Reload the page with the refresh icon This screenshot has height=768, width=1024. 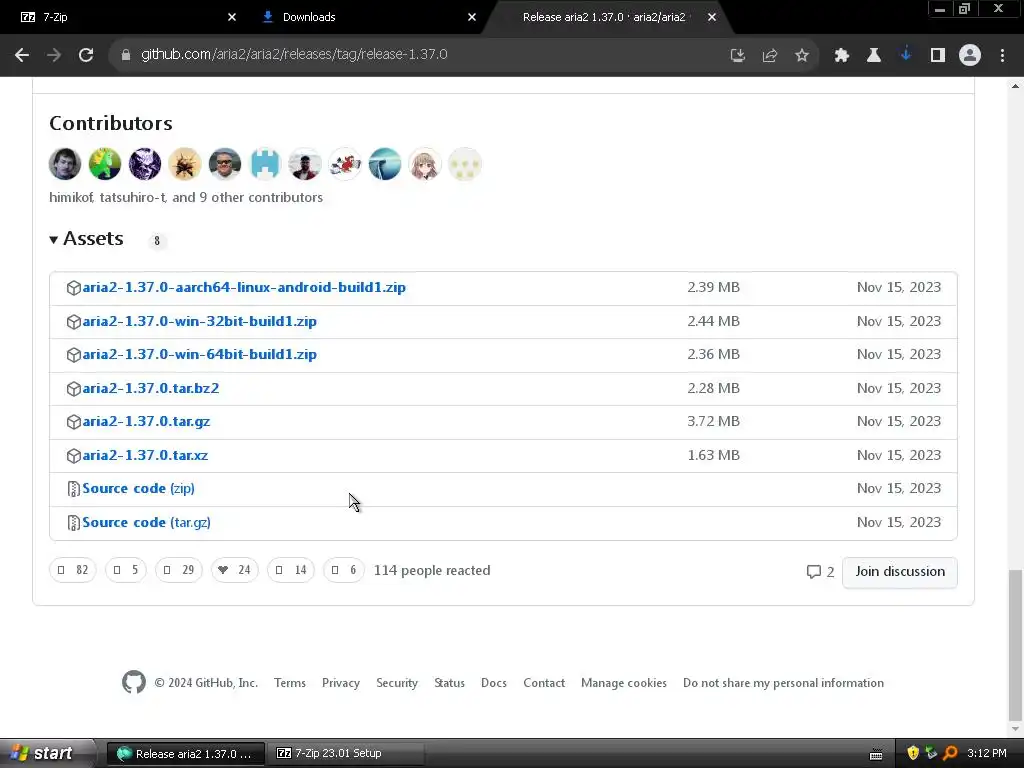86,55
